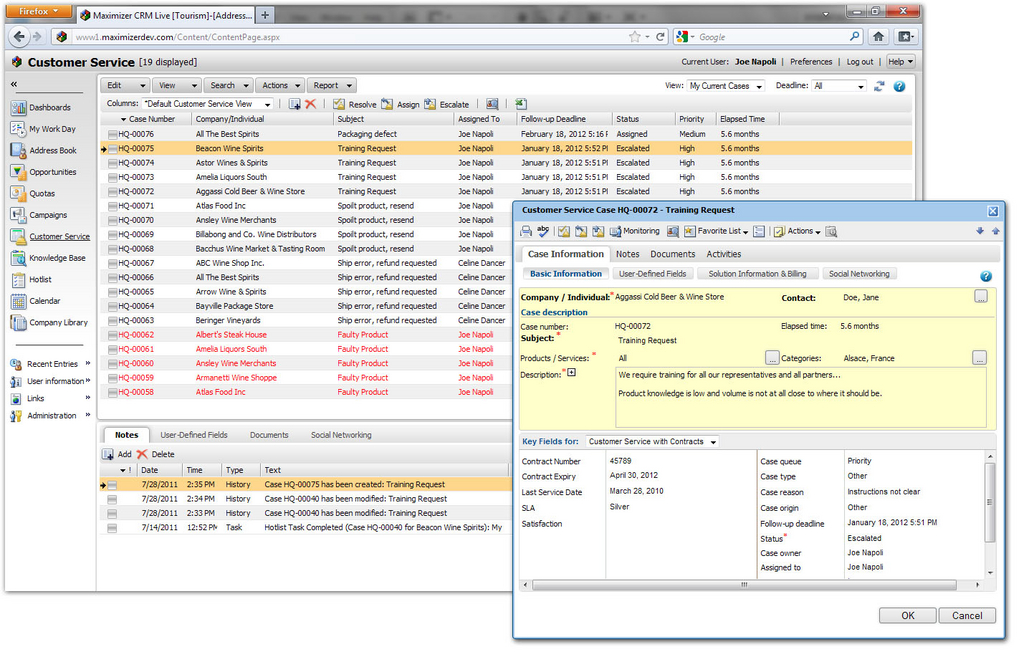
Task: Reload the page in Firefox
Action: 660,37
